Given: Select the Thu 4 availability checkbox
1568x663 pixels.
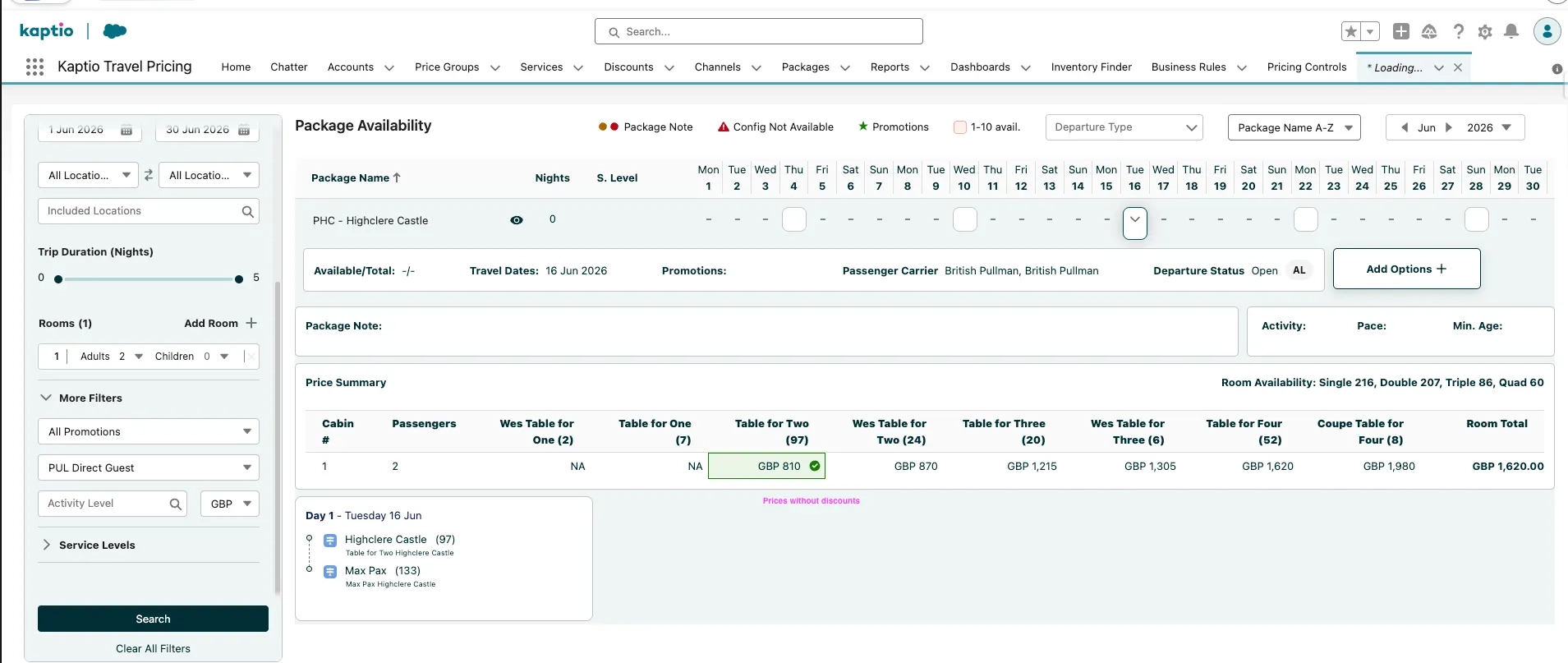Looking at the screenshot, I should coord(793,220).
